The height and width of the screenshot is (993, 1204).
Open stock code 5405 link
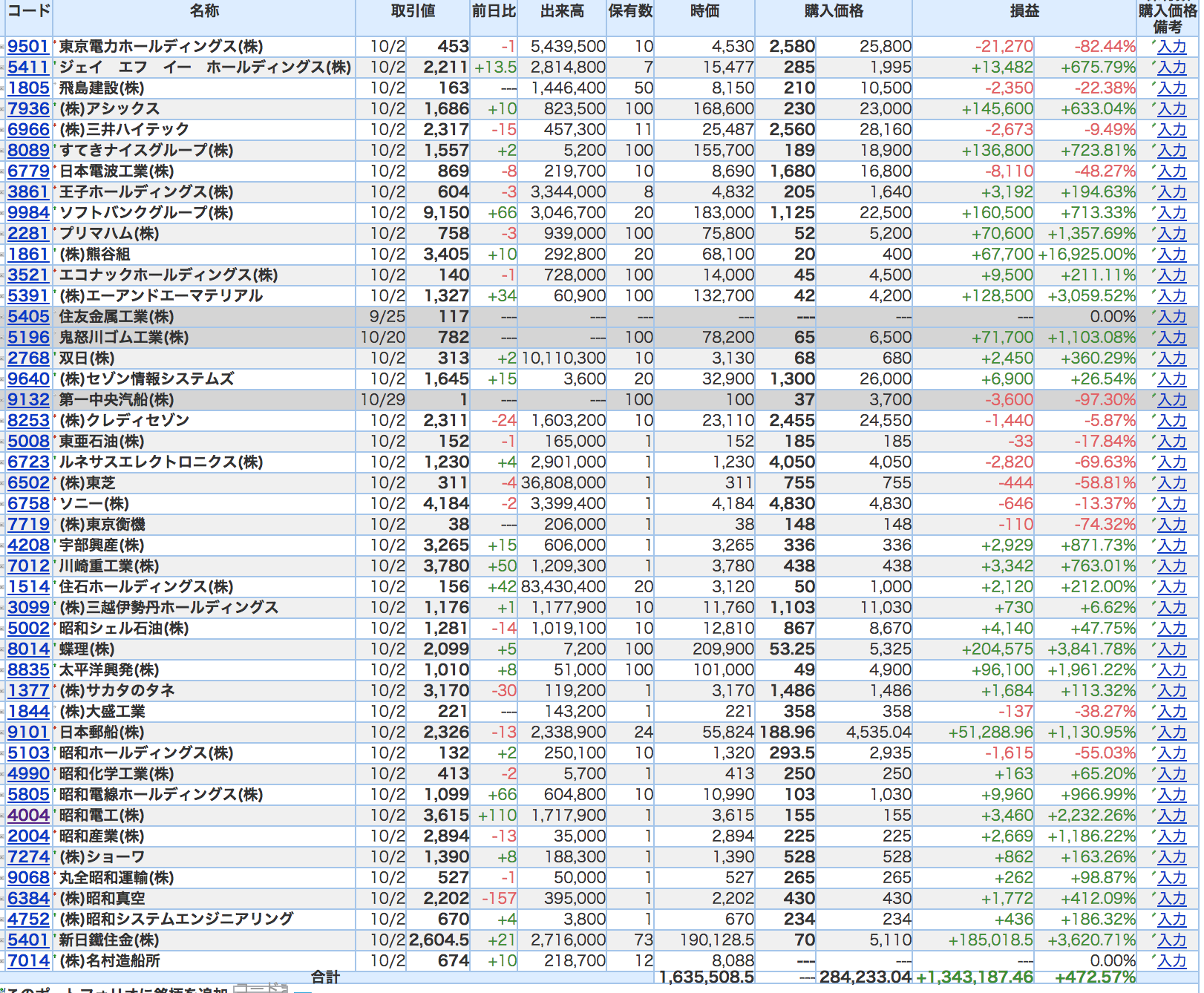point(28,316)
